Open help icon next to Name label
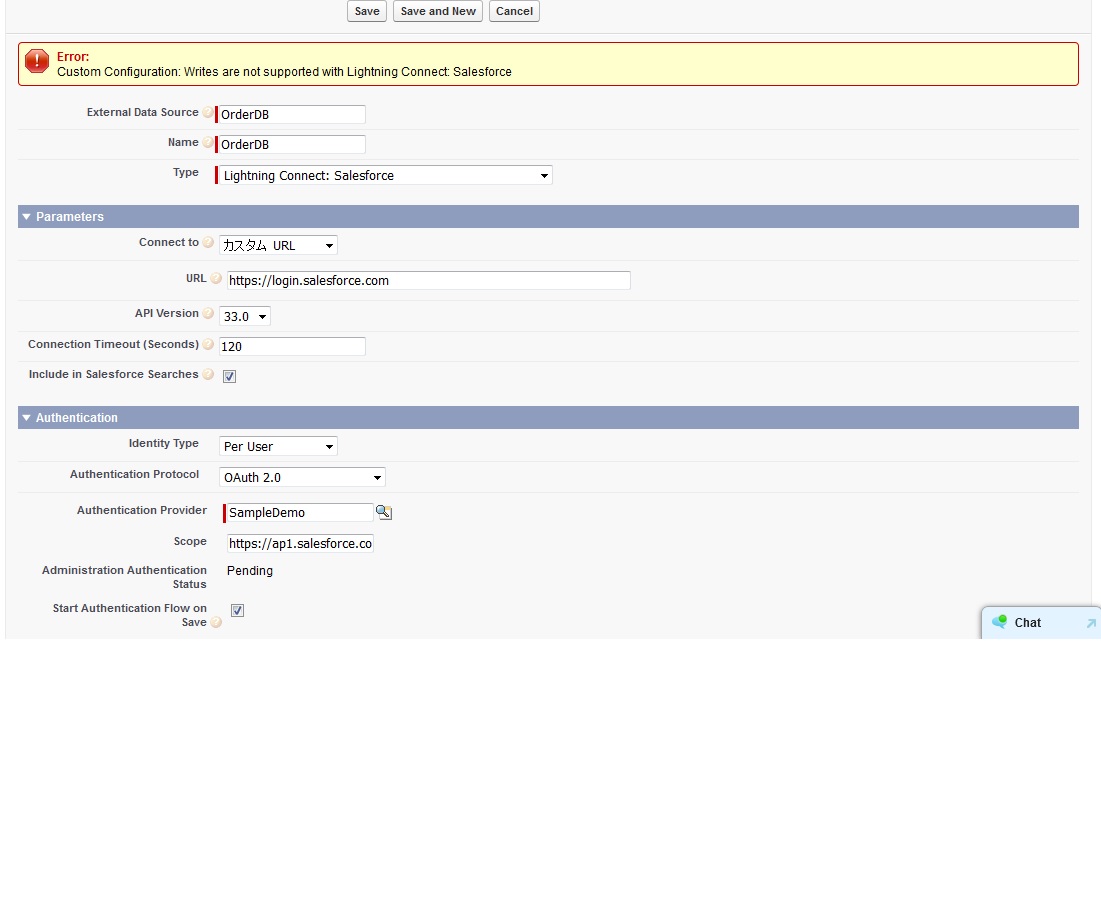 pyautogui.click(x=208, y=143)
